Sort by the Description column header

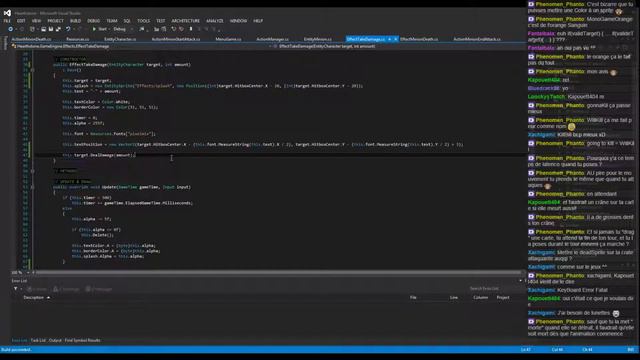tap(33, 298)
